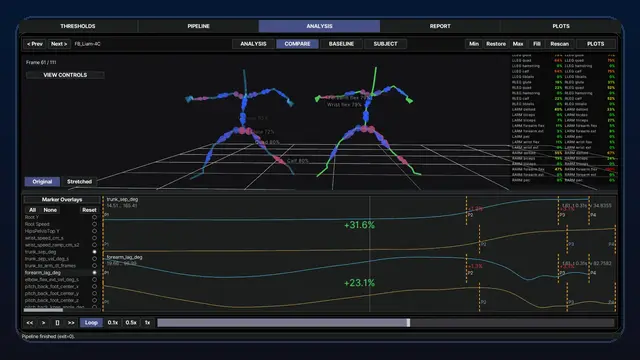Set playback speed to 0.5x
Image resolution: width=640 pixels, height=360 pixels.
pos(131,322)
